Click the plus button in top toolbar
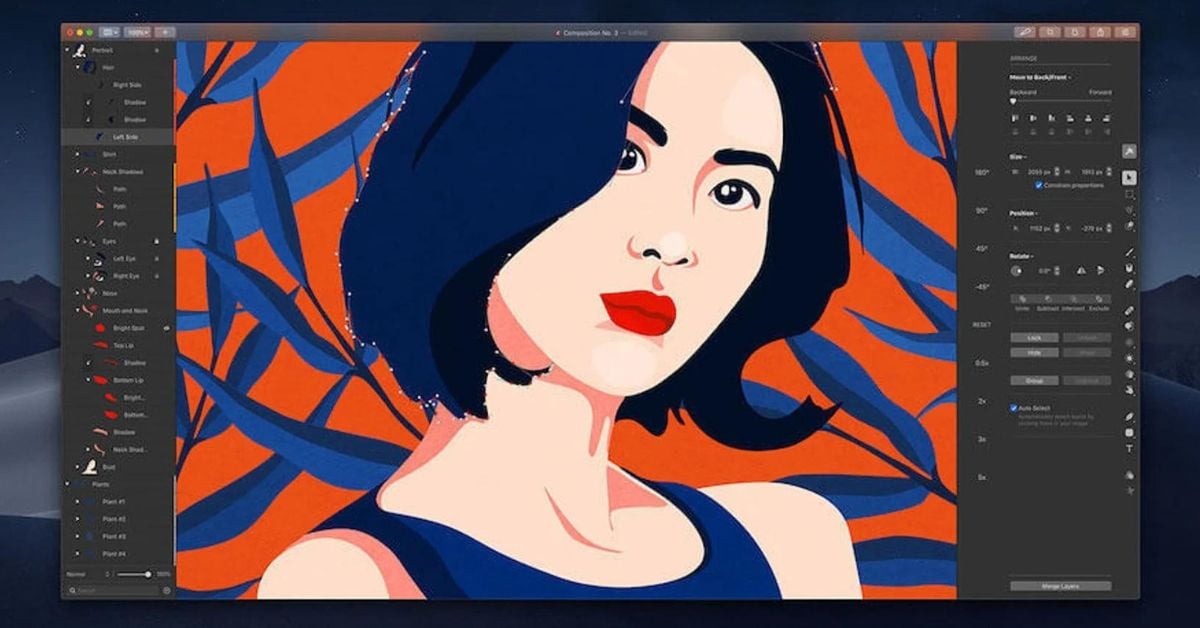Image resolution: width=1200 pixels, height=628 pixels. [x=165, y=32]
